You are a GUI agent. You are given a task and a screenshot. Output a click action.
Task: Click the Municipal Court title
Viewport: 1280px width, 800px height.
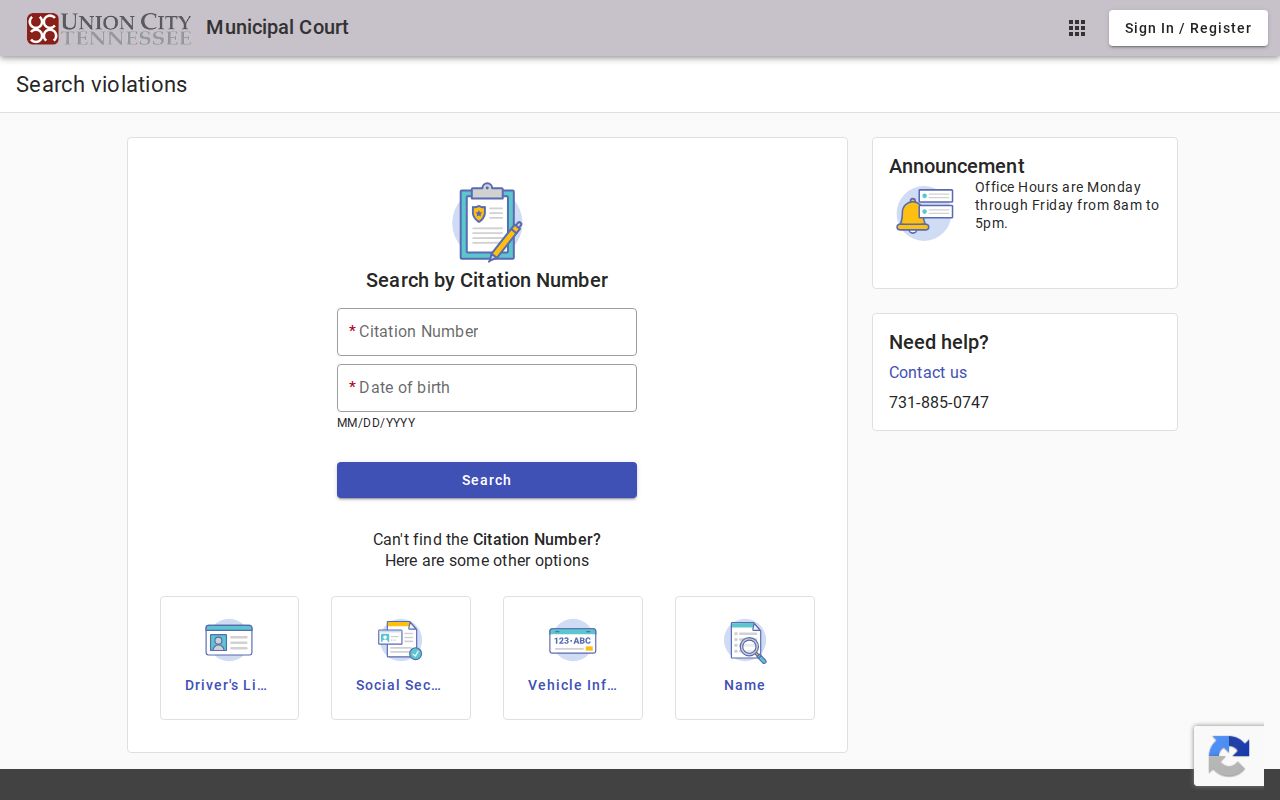coord(277,27)
